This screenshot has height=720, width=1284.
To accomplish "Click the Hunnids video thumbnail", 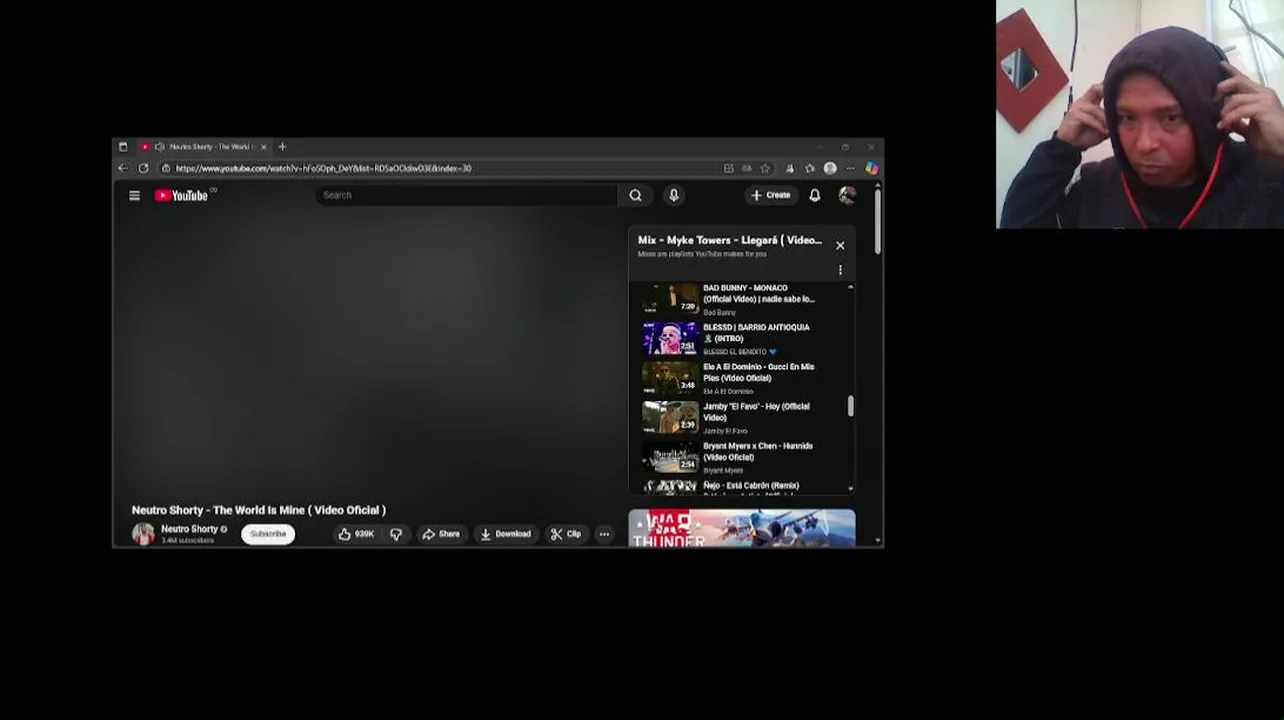I will [x=670, y=457].
